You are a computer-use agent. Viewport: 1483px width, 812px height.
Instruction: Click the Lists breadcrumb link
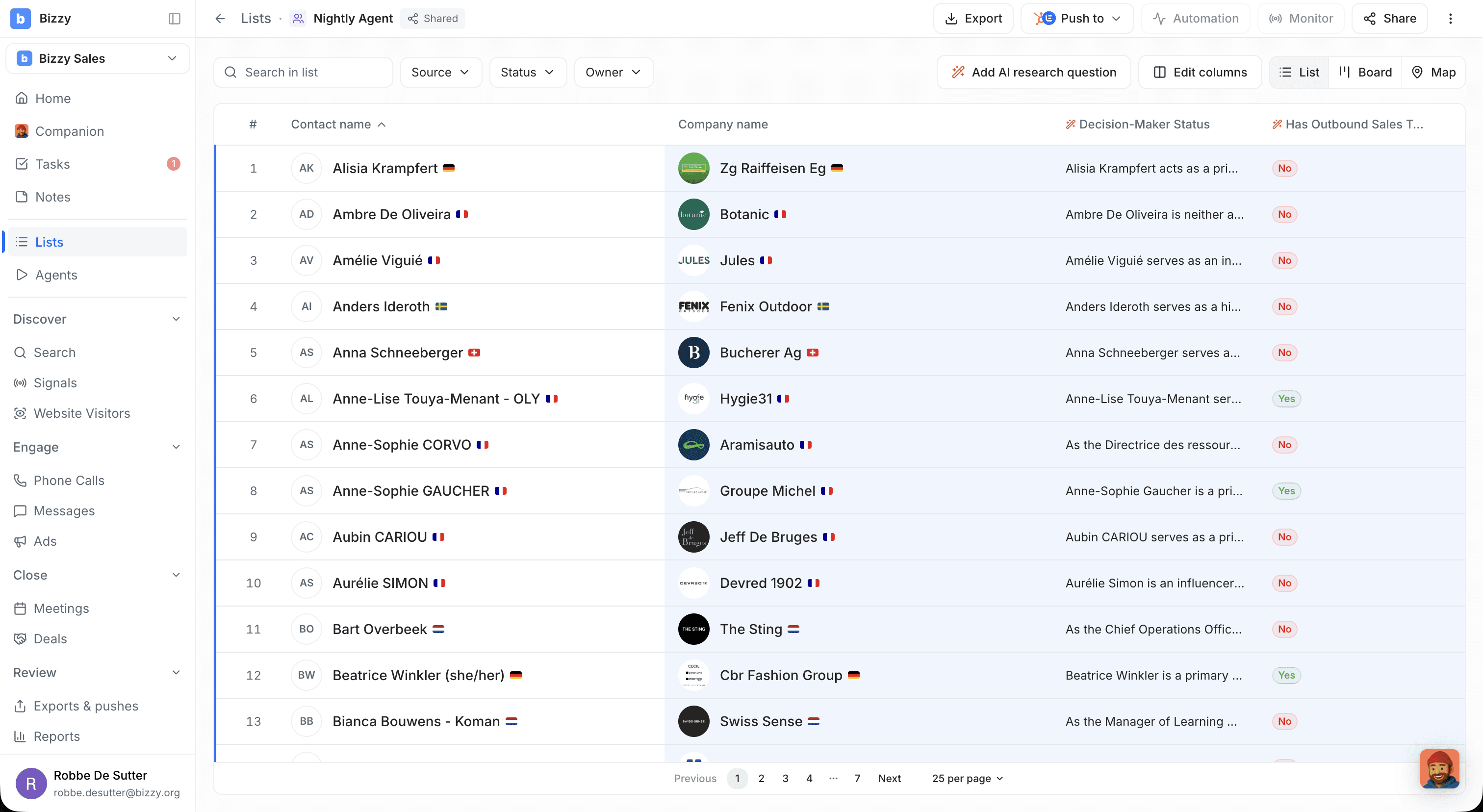tap(256, 19)
